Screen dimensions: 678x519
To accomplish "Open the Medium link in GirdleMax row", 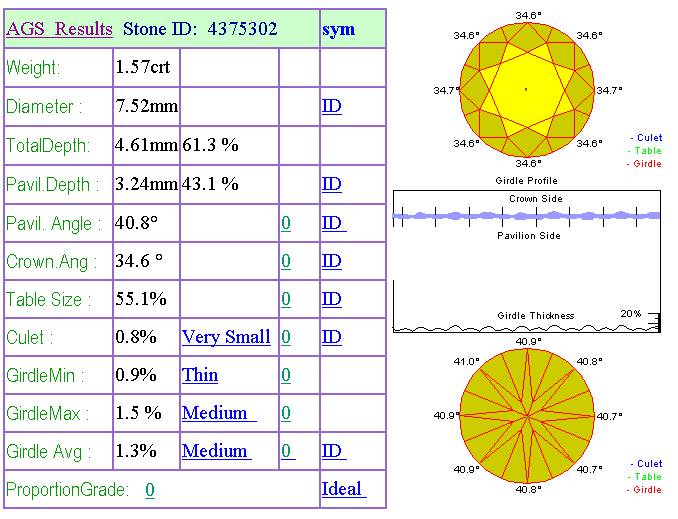I will click(x=219, y=413).
